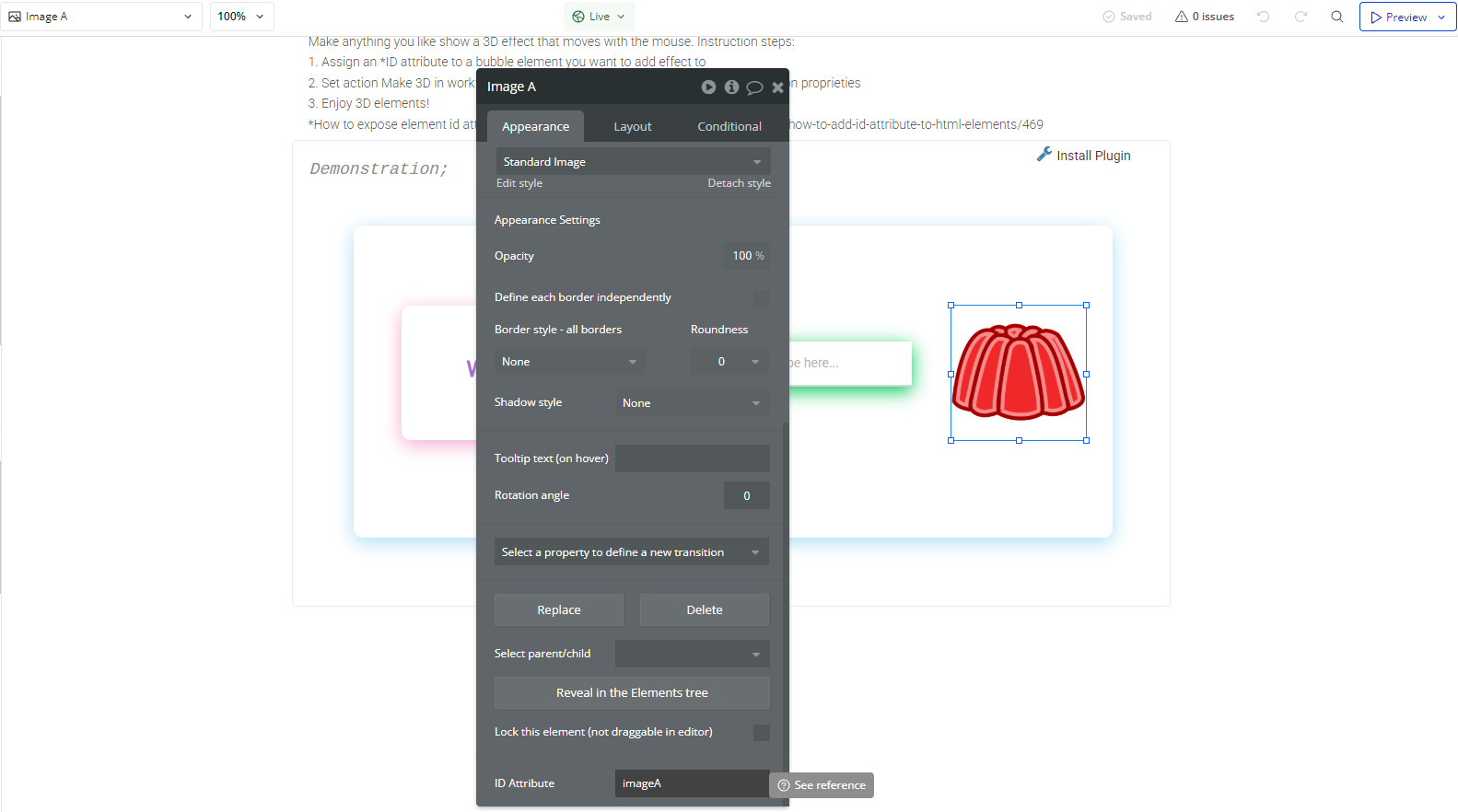Click the wrench Install Plugin icon
Viewport: 1458px width, 812px height.
coord(1044,155)
